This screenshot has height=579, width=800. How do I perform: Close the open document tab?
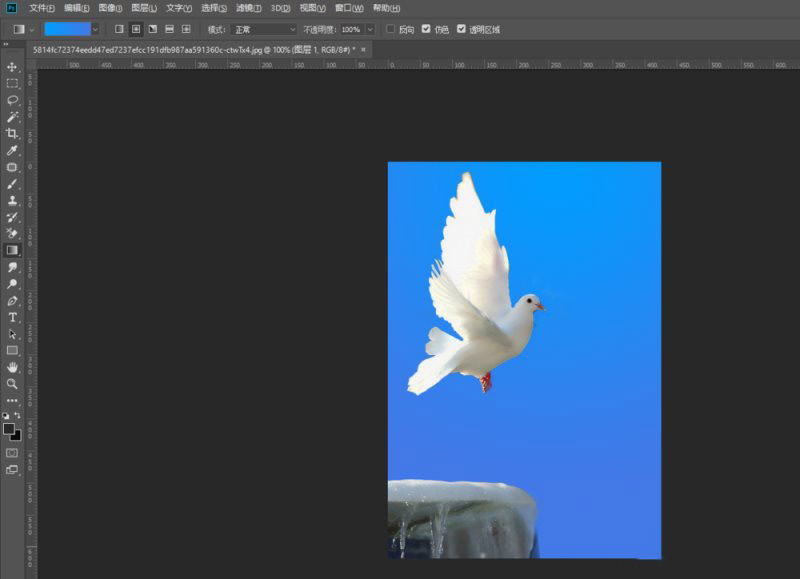pyautogui.click(x=363, y=48)
